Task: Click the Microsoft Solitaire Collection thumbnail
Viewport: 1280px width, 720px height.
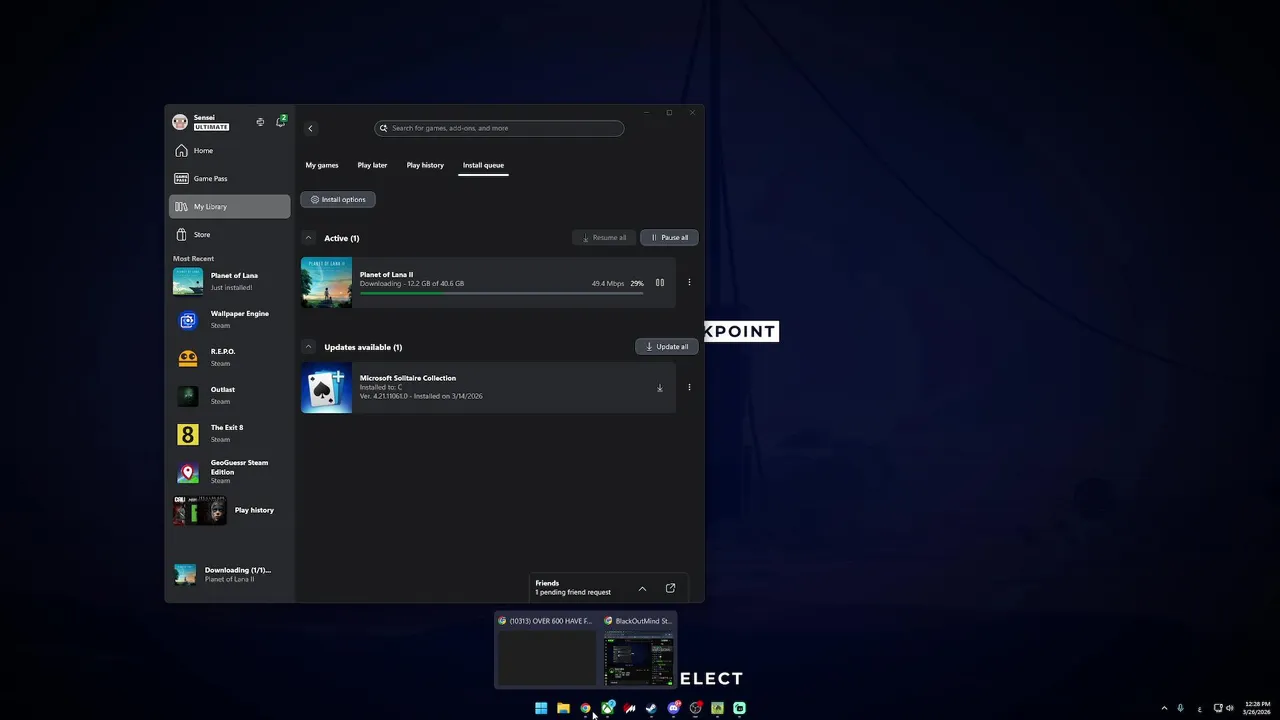Action: pos(326,388)
